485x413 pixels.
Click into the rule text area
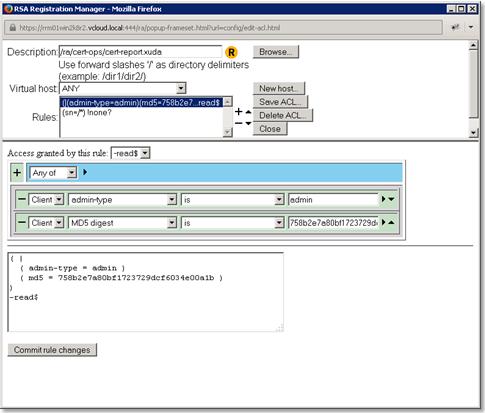146,292
